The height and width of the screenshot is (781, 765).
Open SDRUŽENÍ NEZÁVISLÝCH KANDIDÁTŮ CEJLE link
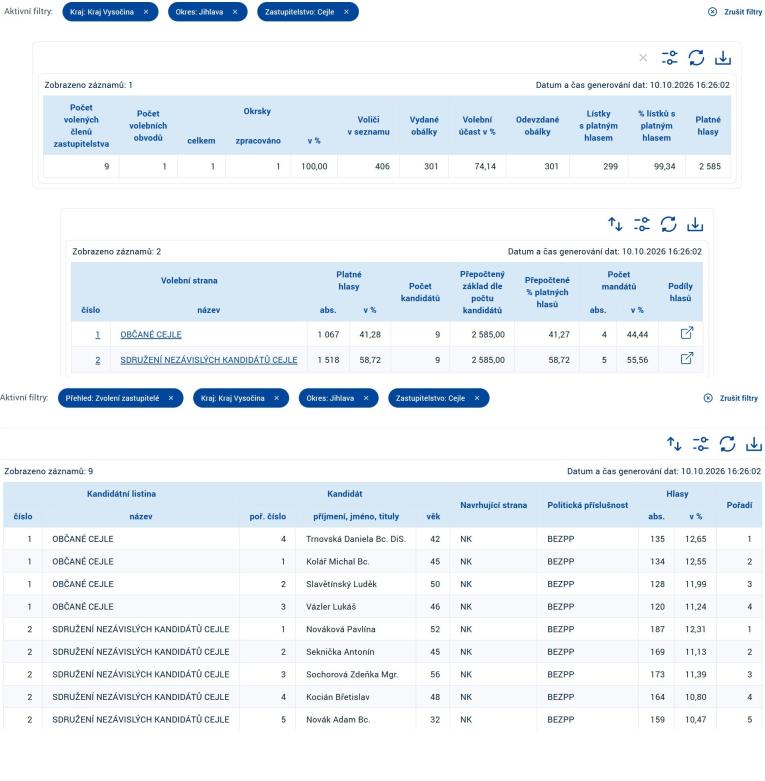click(x=209, y=360)
